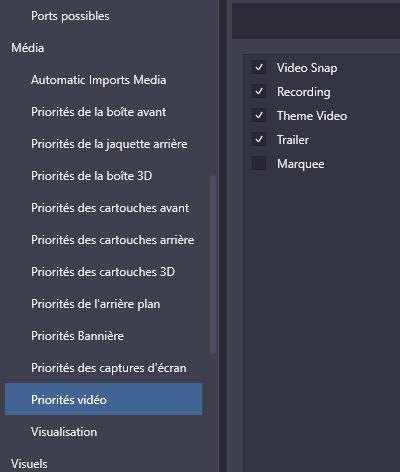Disable the Theme Video checkbox
Screen dimensions: 400x472
click(259, 115)
